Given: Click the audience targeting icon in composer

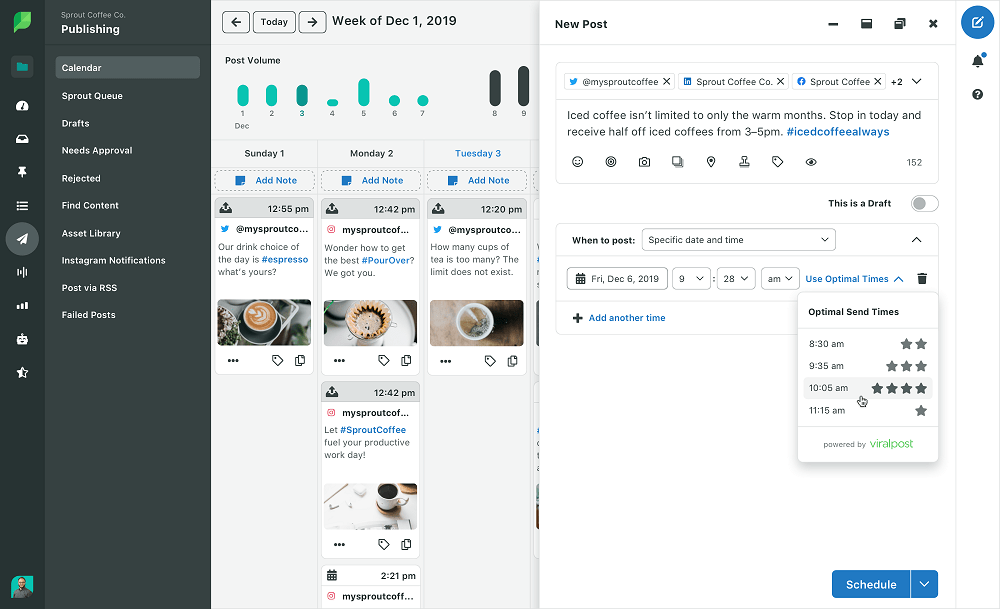Looking at the screenshot, I should (611, 162).
